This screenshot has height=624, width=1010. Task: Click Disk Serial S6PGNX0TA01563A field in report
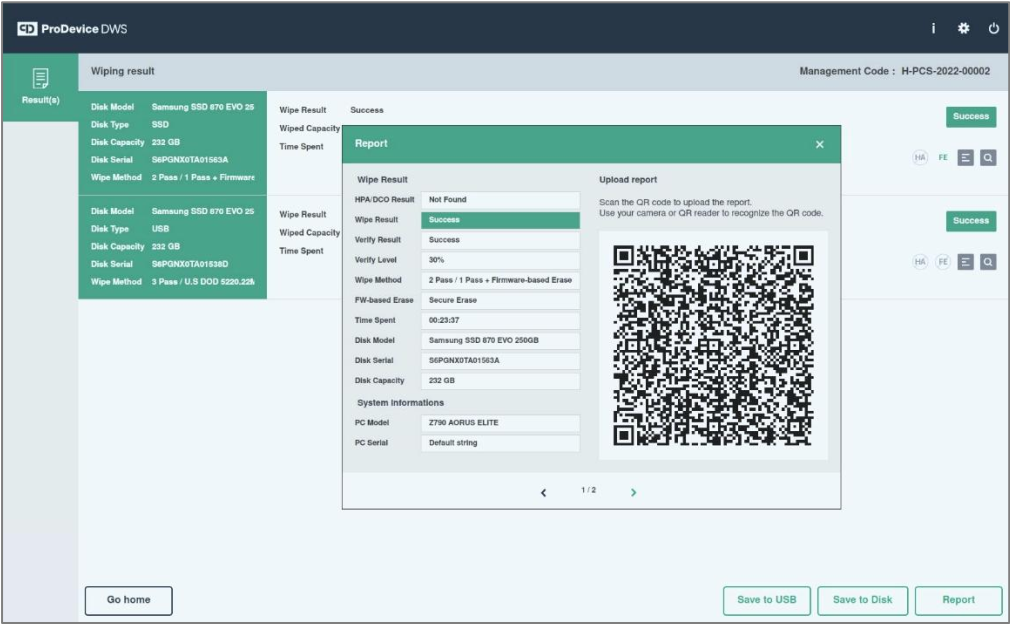point(500,361)
